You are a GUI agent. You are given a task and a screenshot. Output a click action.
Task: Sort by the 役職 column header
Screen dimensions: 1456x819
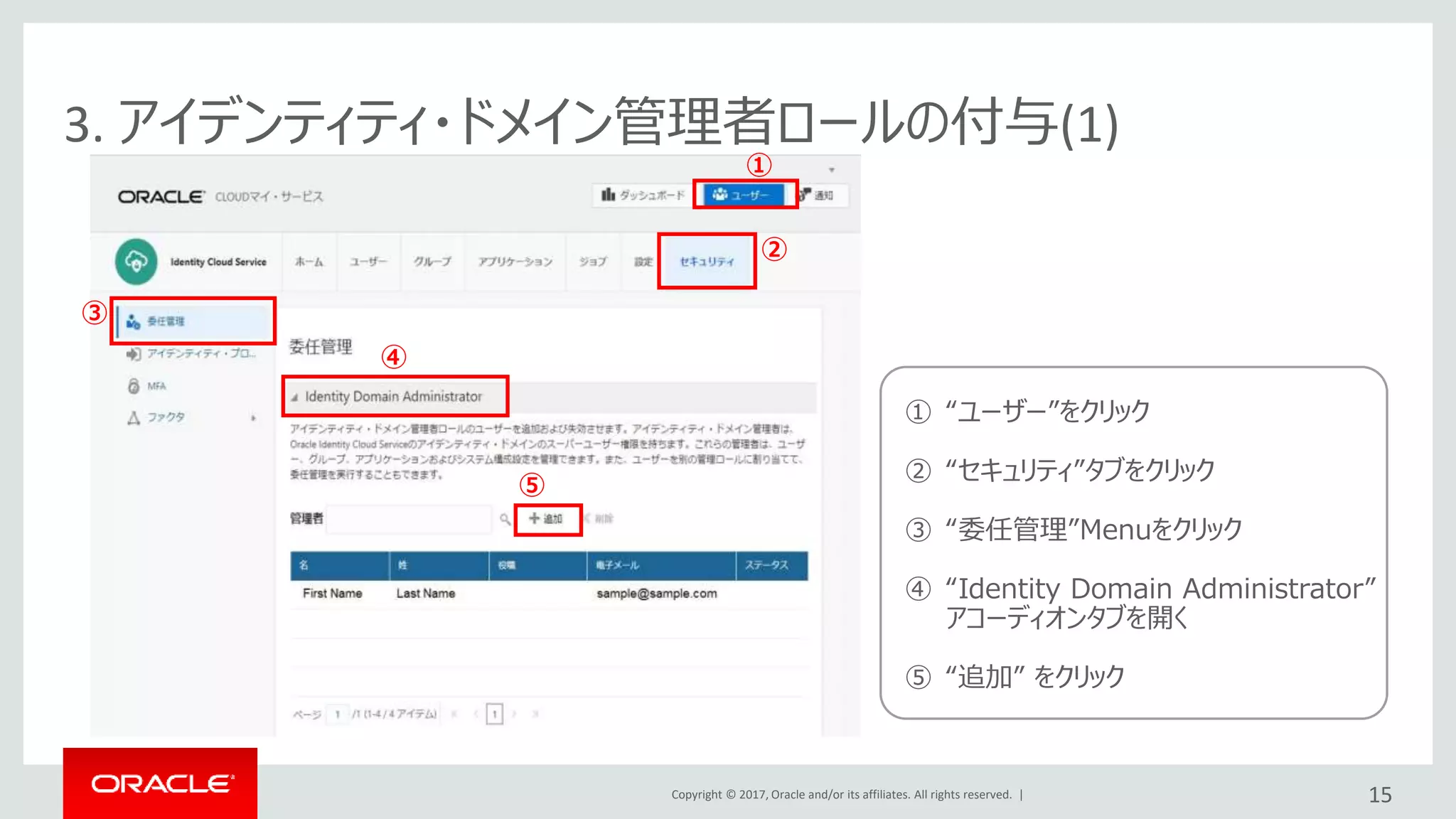coord(538,565)
